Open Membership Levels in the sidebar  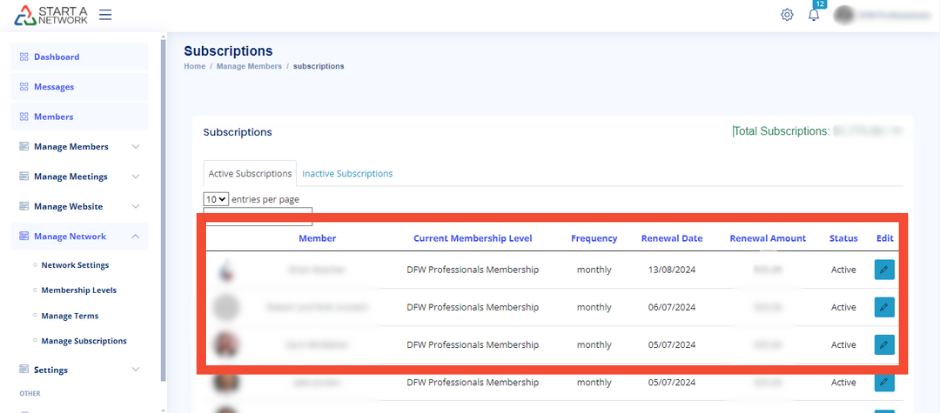[x=78, y=290]
